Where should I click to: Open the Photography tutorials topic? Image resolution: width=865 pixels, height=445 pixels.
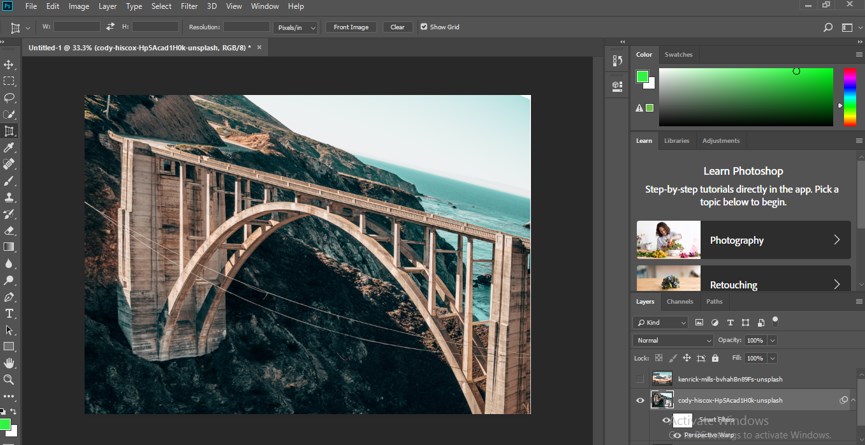point(744,240)
